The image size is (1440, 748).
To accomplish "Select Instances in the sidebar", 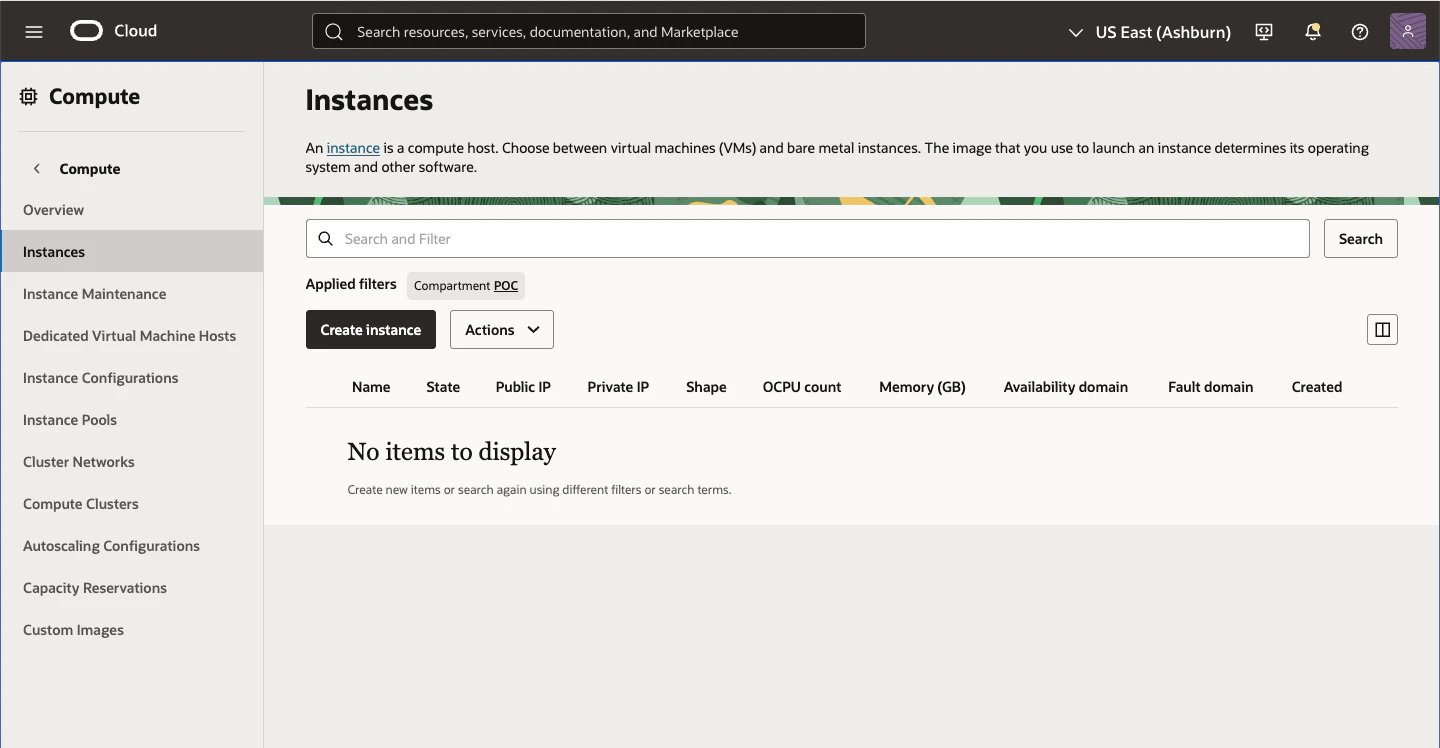I will coord(132,252).
